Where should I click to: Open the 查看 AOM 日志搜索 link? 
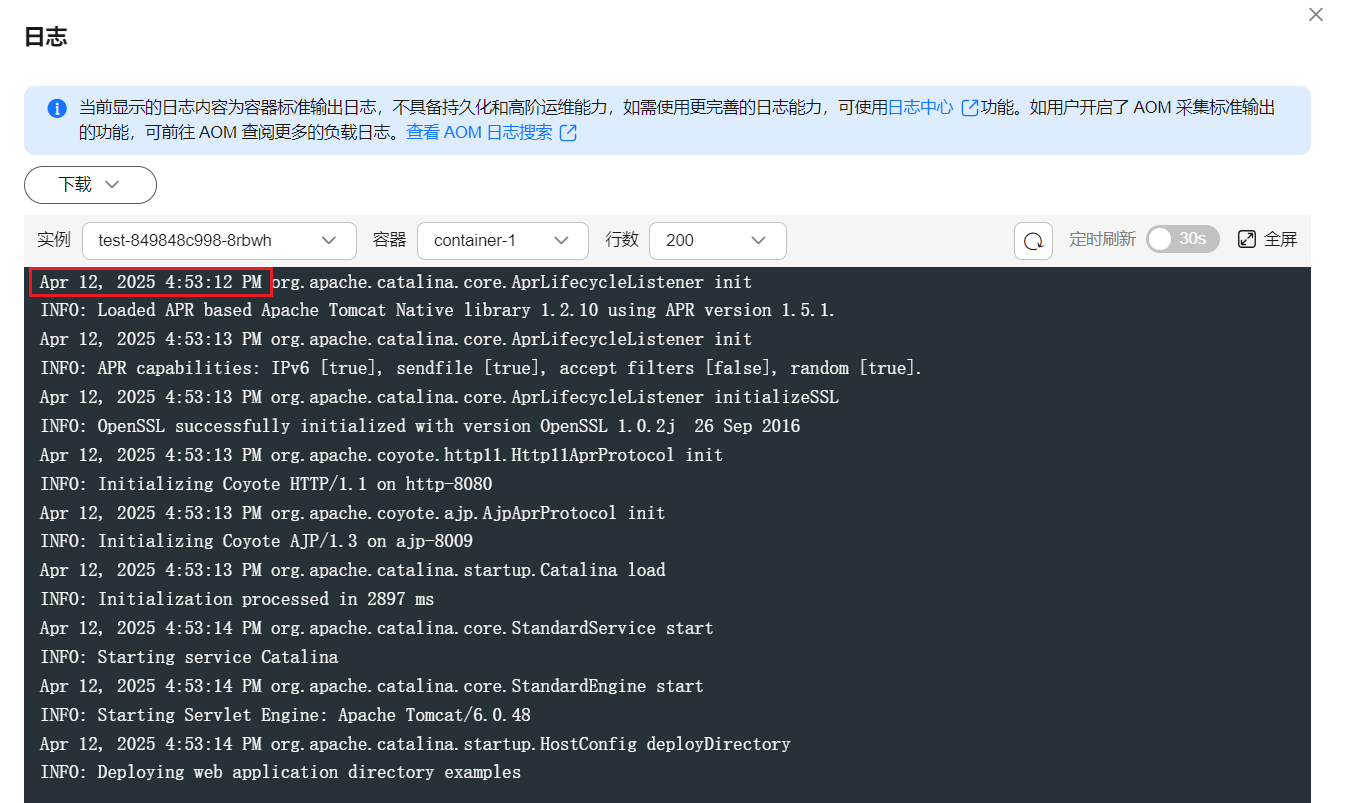pyautogui.click(x=479, y=132)
